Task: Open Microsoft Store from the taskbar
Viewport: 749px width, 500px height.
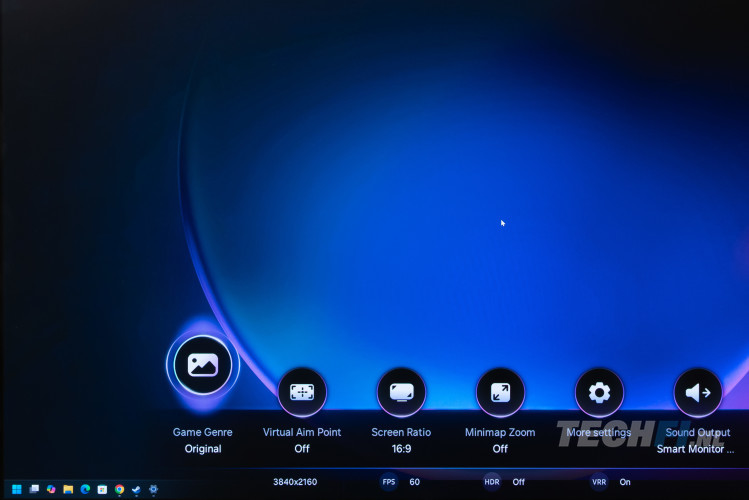Action: 102,489
